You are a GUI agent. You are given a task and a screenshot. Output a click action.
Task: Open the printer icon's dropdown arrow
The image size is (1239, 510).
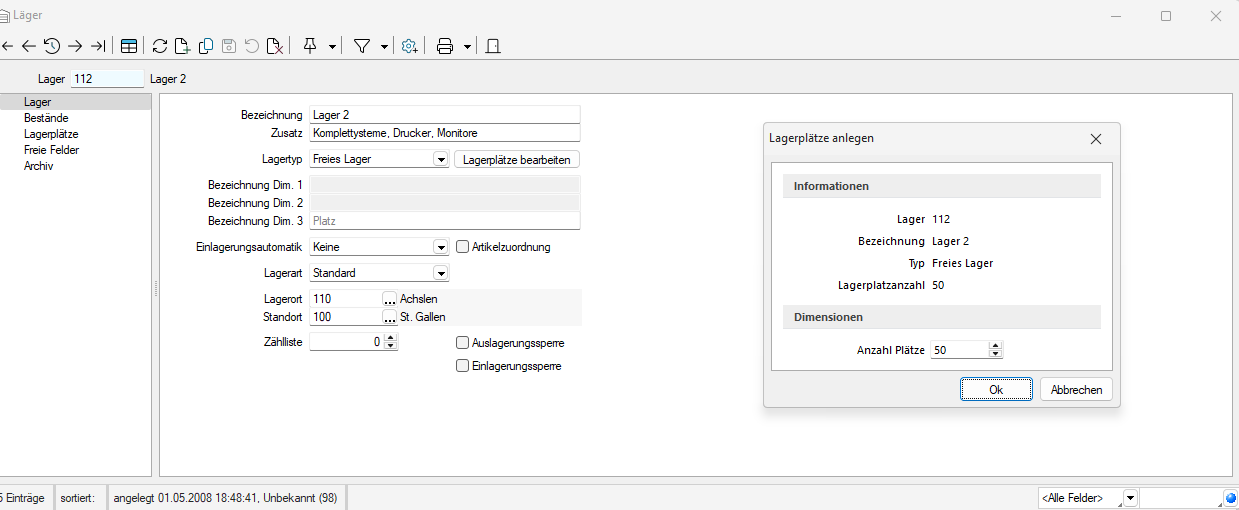(467, 46)
